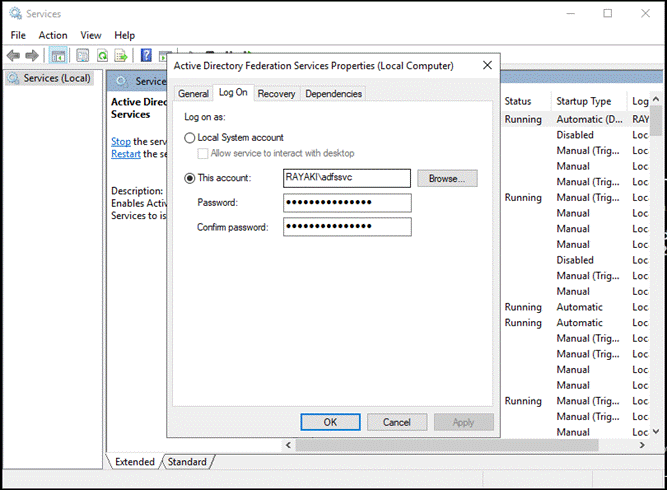Open the Action menu
Viewport: 667px width, 490px height.
click(53, 35)
